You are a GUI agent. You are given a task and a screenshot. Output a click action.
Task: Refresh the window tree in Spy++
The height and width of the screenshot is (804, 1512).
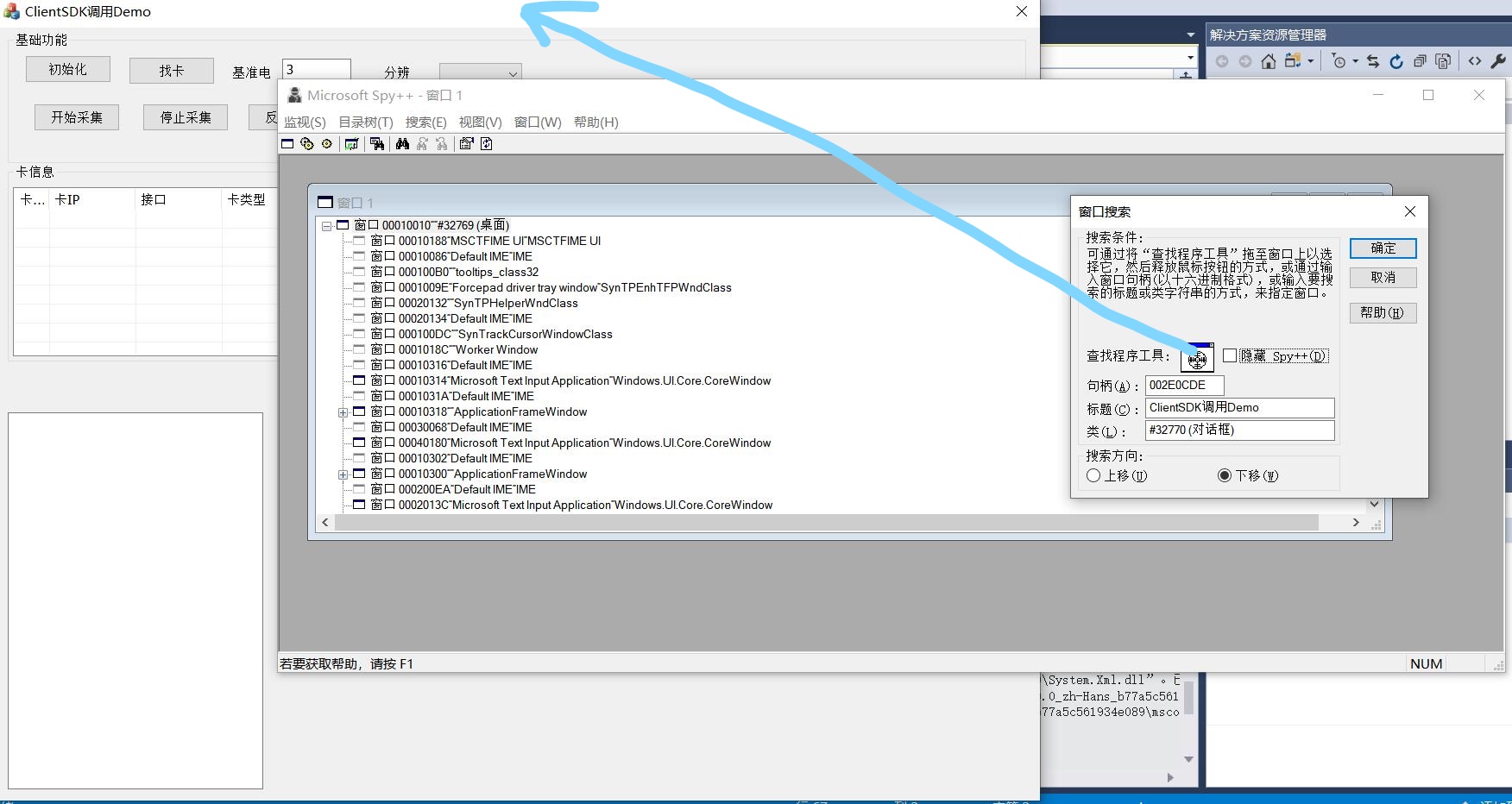click(x=487, y=143)
